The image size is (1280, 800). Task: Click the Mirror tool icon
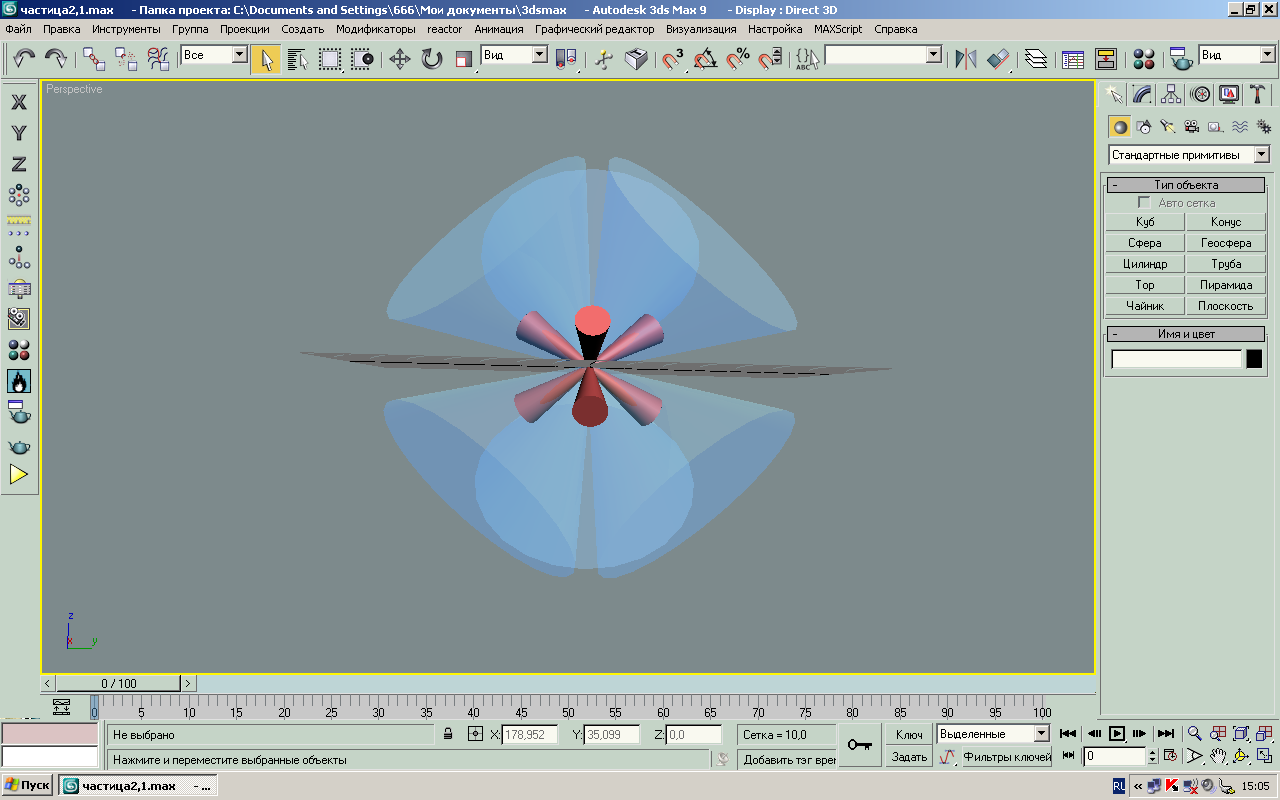click(x=966, y=59)
